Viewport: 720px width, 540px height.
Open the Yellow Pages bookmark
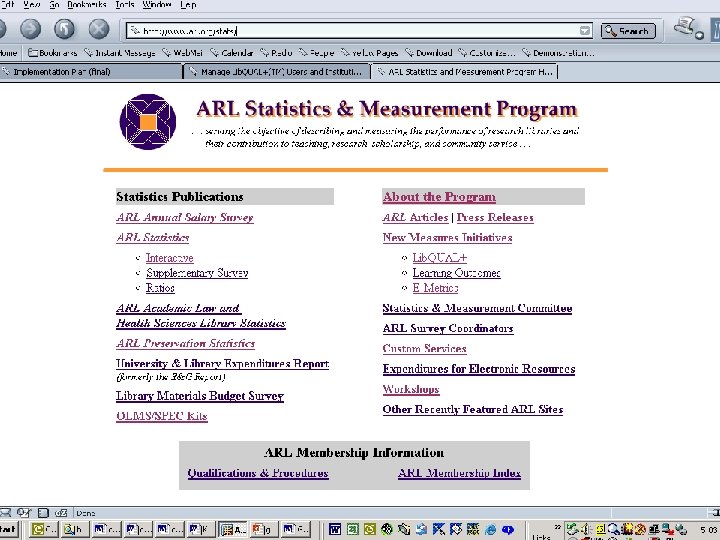[369, 53]
